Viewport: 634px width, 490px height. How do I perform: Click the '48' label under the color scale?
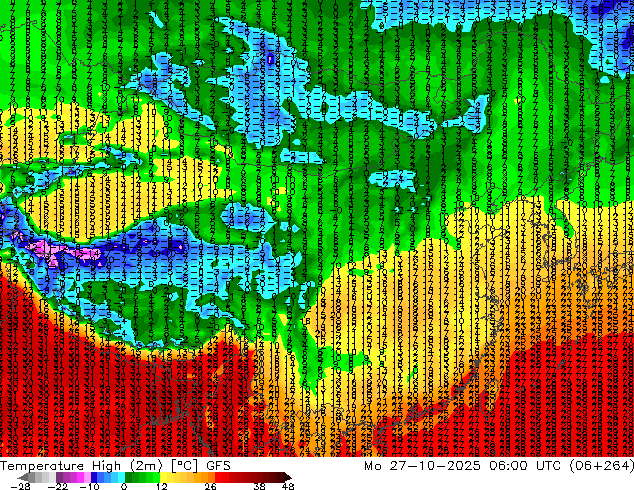click(x=288, y=486)
